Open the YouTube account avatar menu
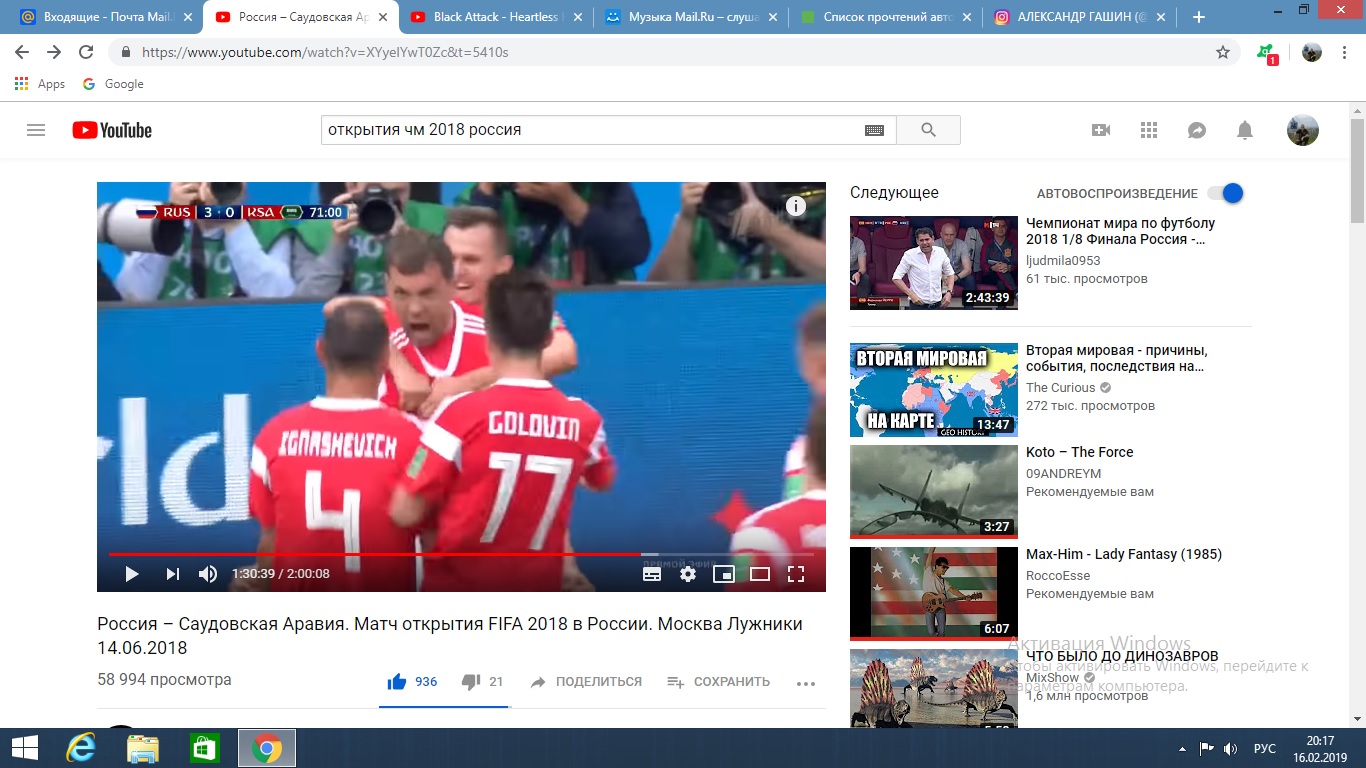 coord(1302,130)
